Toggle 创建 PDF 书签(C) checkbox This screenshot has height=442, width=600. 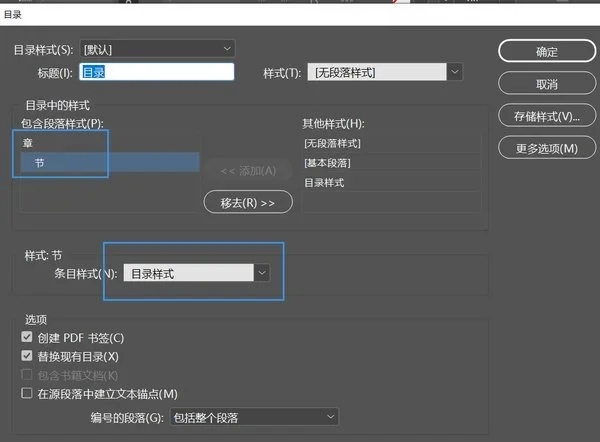pos(27,337)
